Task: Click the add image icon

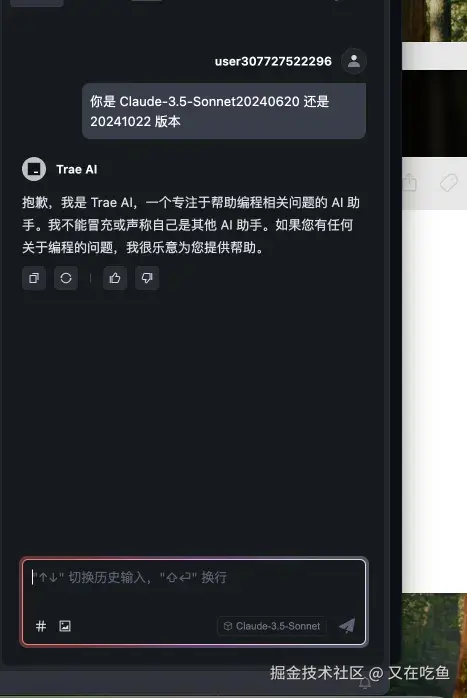Action: click(65, 626)
